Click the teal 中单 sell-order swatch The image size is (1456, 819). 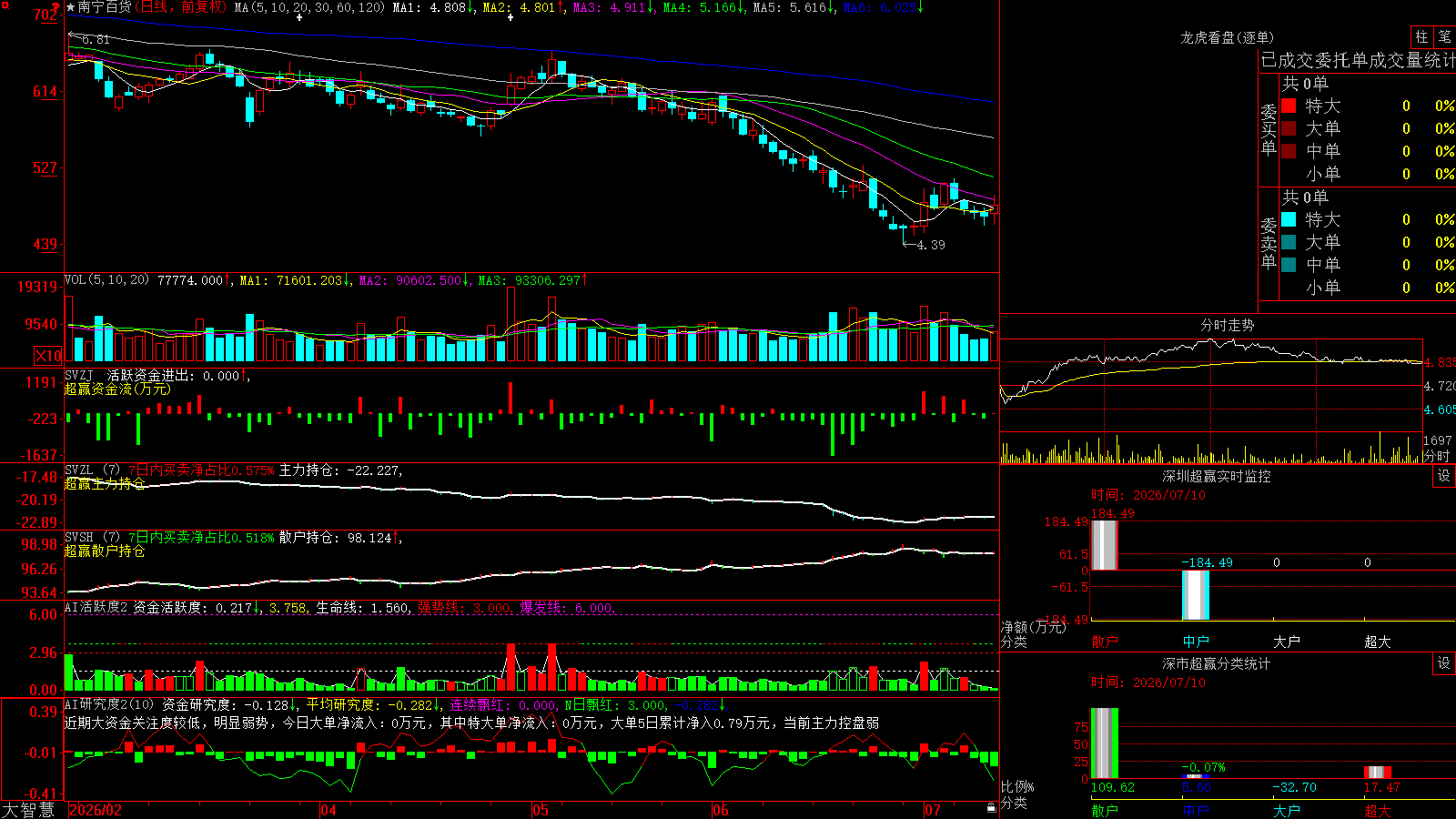point(1289,265)
